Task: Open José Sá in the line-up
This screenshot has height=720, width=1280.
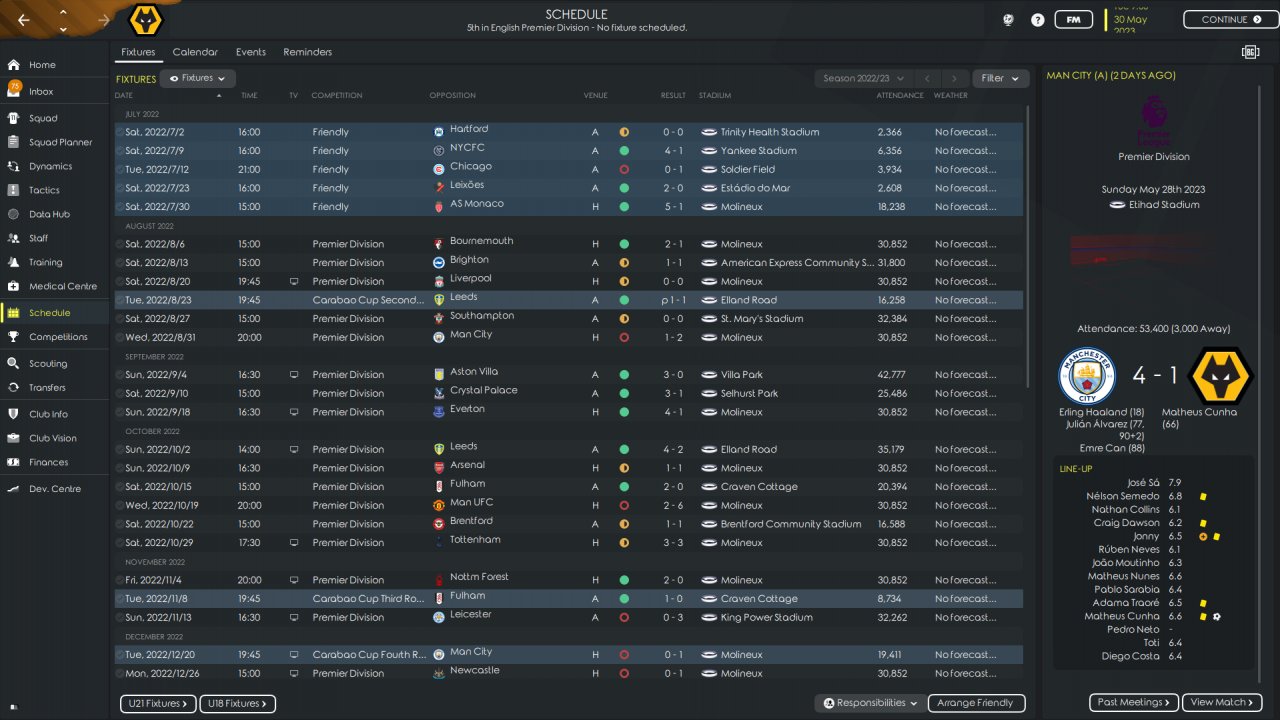Action: pyautogui.click(x=1142, y=483)
